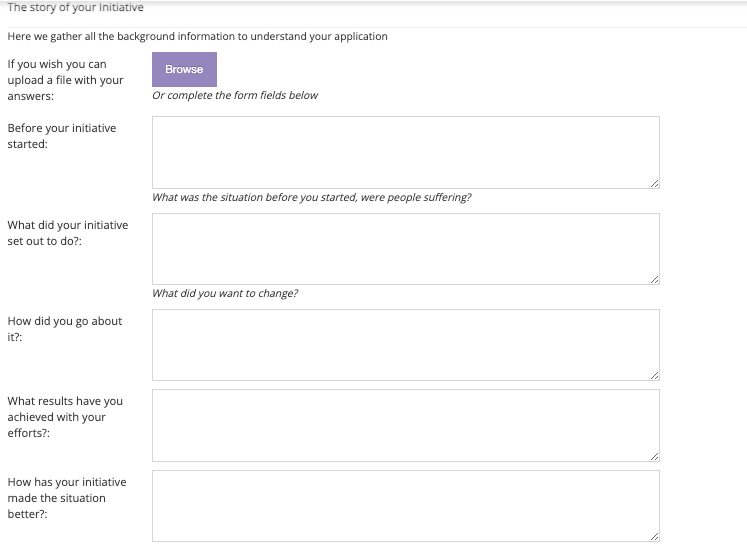Focus the 'How has your initiative made the situation better' box
Image resolution: width=747 pixels, height=550 pixels.
pyautogui.click(x=406, y=506)
